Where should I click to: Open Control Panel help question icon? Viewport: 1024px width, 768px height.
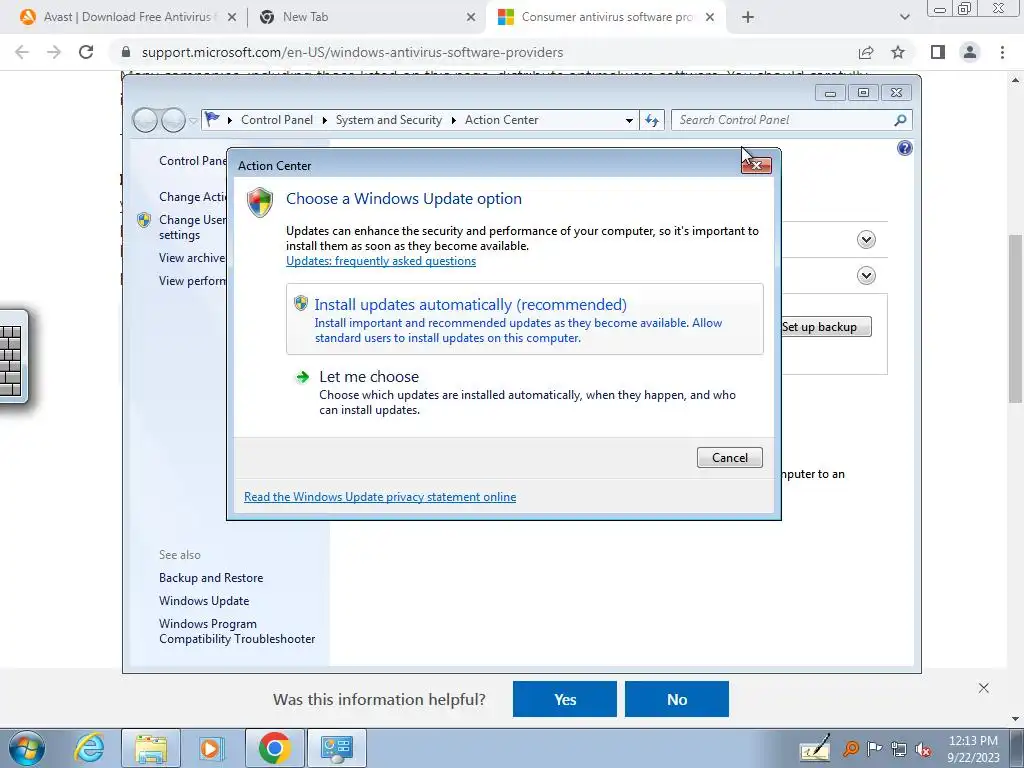[x=904, y=148]
